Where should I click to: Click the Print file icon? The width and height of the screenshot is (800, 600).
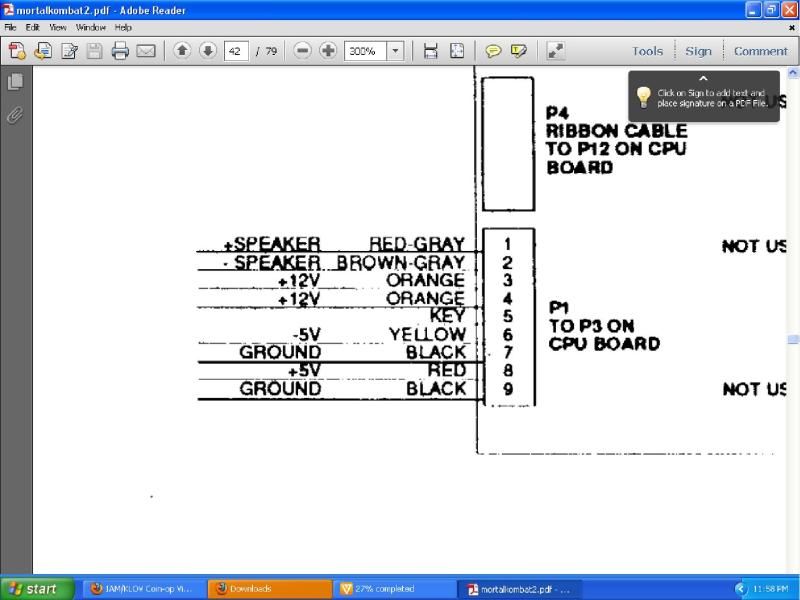tap(120, 51)
